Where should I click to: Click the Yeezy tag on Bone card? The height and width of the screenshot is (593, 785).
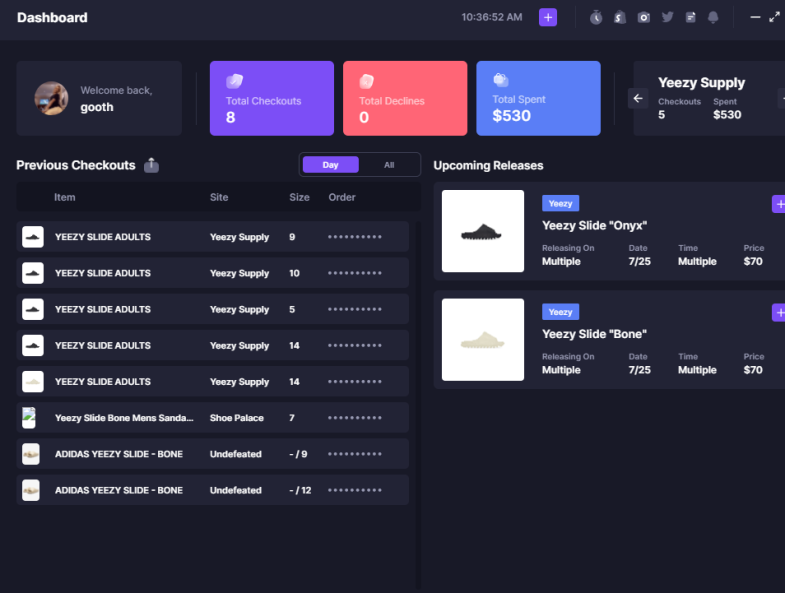coord(560,312)
